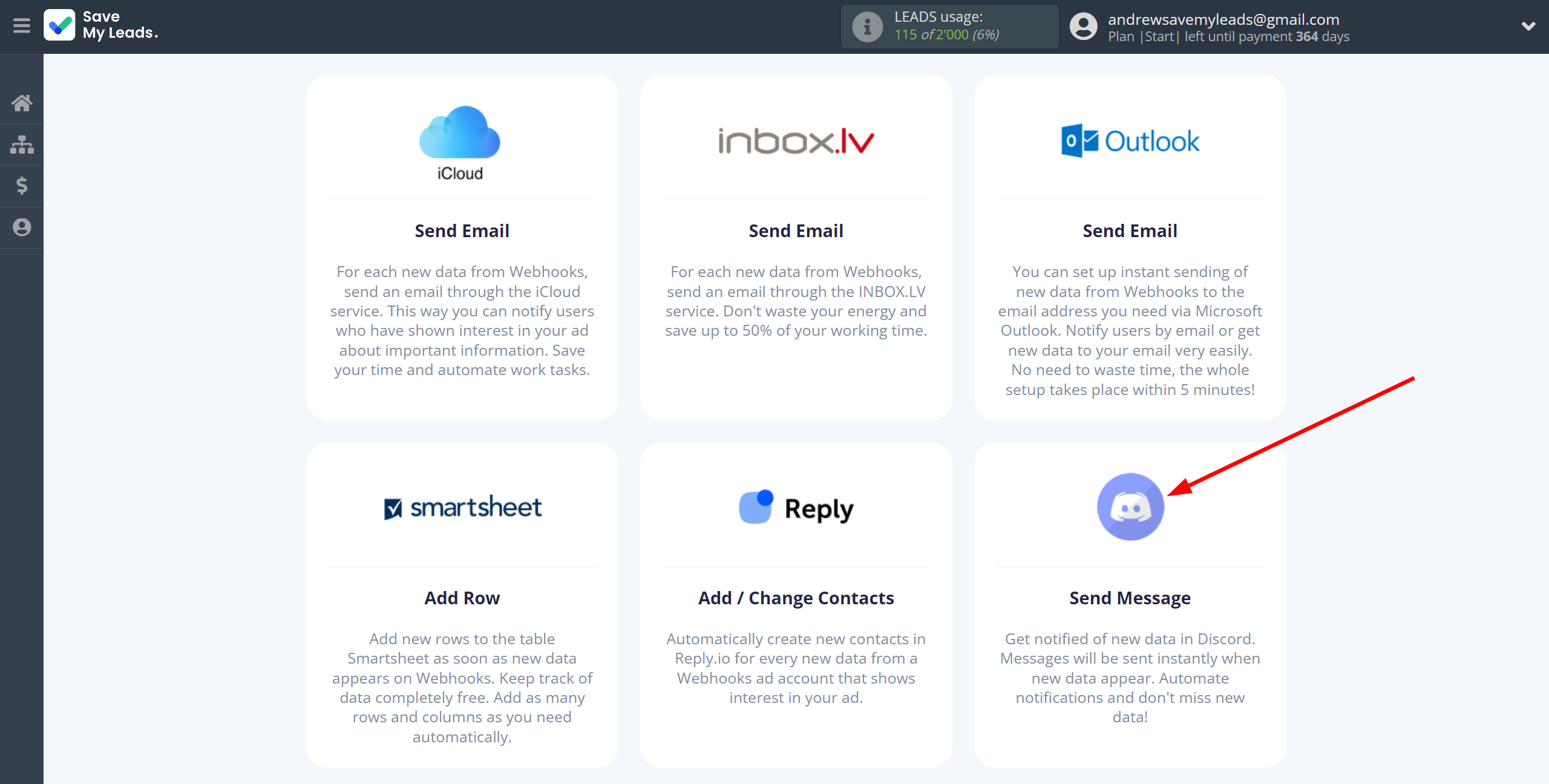
Task: Click the account email address
Action: 1223,19
